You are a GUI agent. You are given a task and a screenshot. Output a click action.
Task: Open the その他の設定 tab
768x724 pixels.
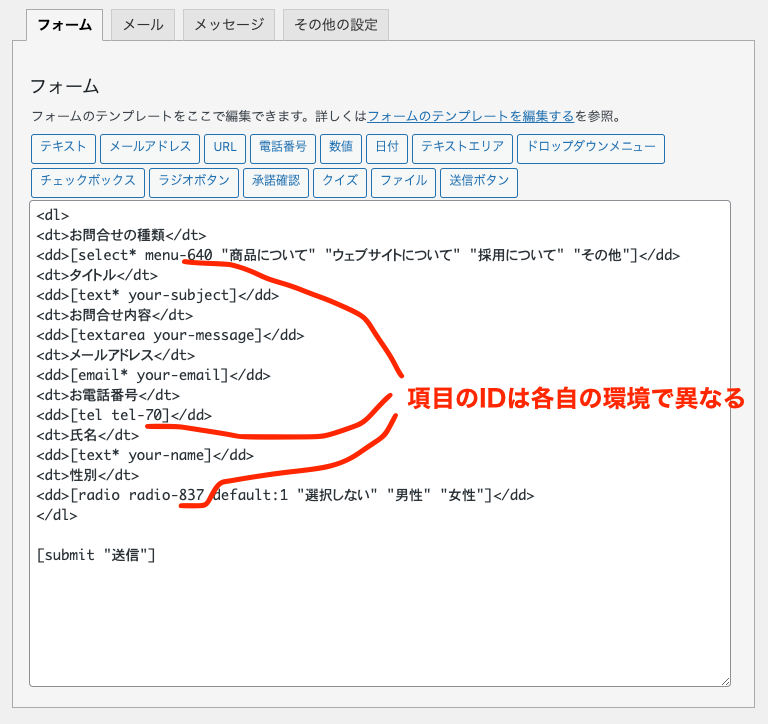(336, 24)
